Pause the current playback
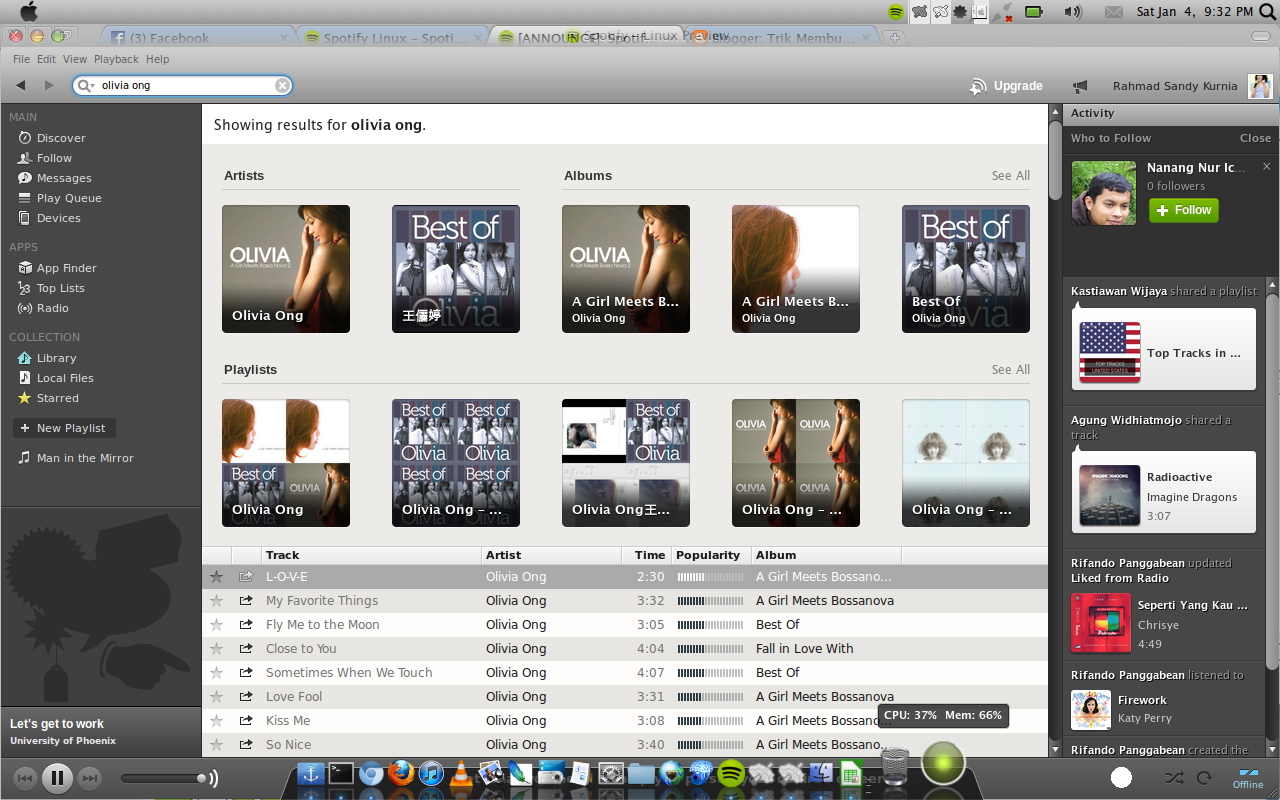 (x=57, y=777)
